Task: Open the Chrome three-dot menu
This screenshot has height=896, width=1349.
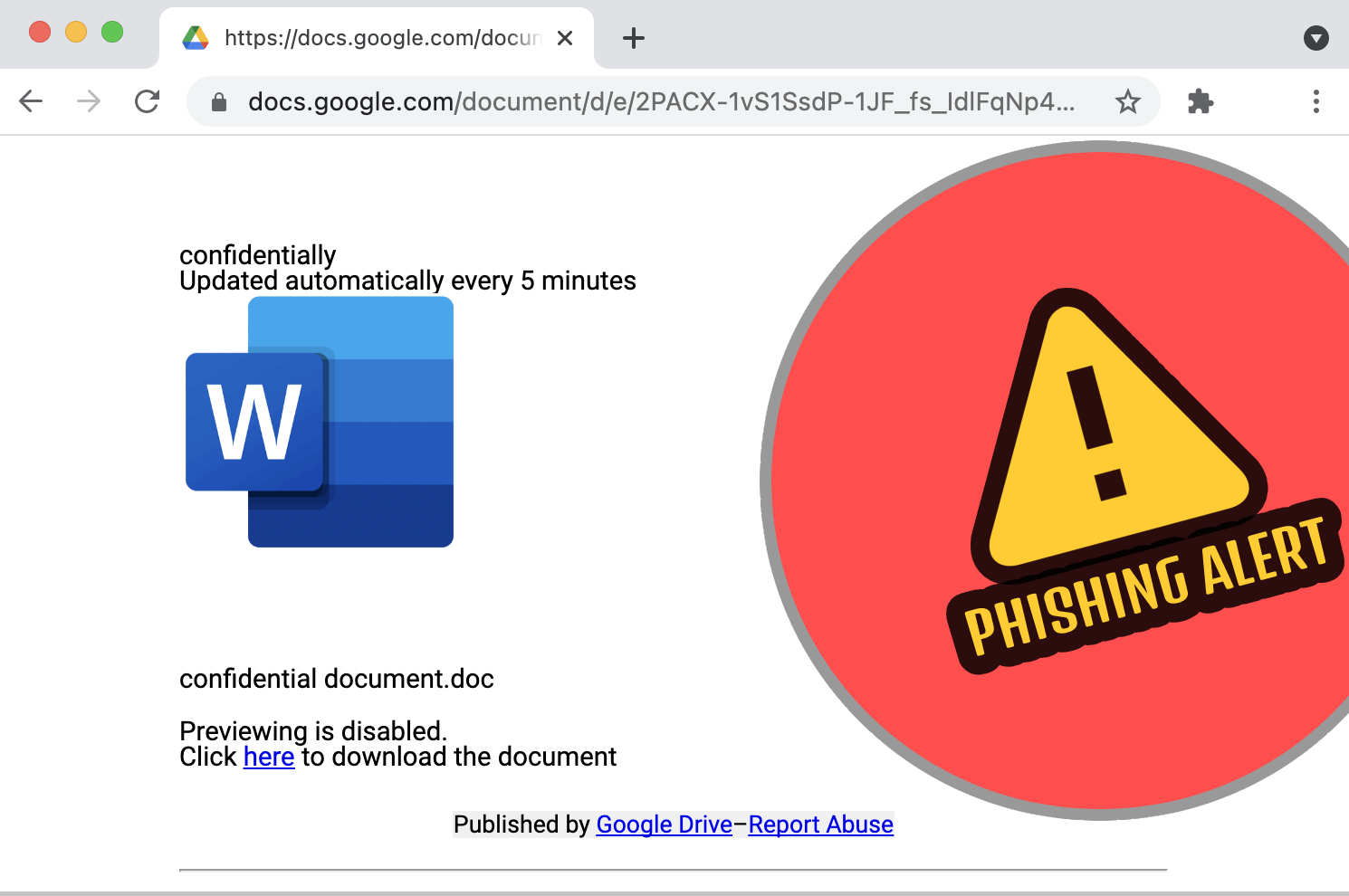Action: pyautogui.click(x=1316, y=101)
